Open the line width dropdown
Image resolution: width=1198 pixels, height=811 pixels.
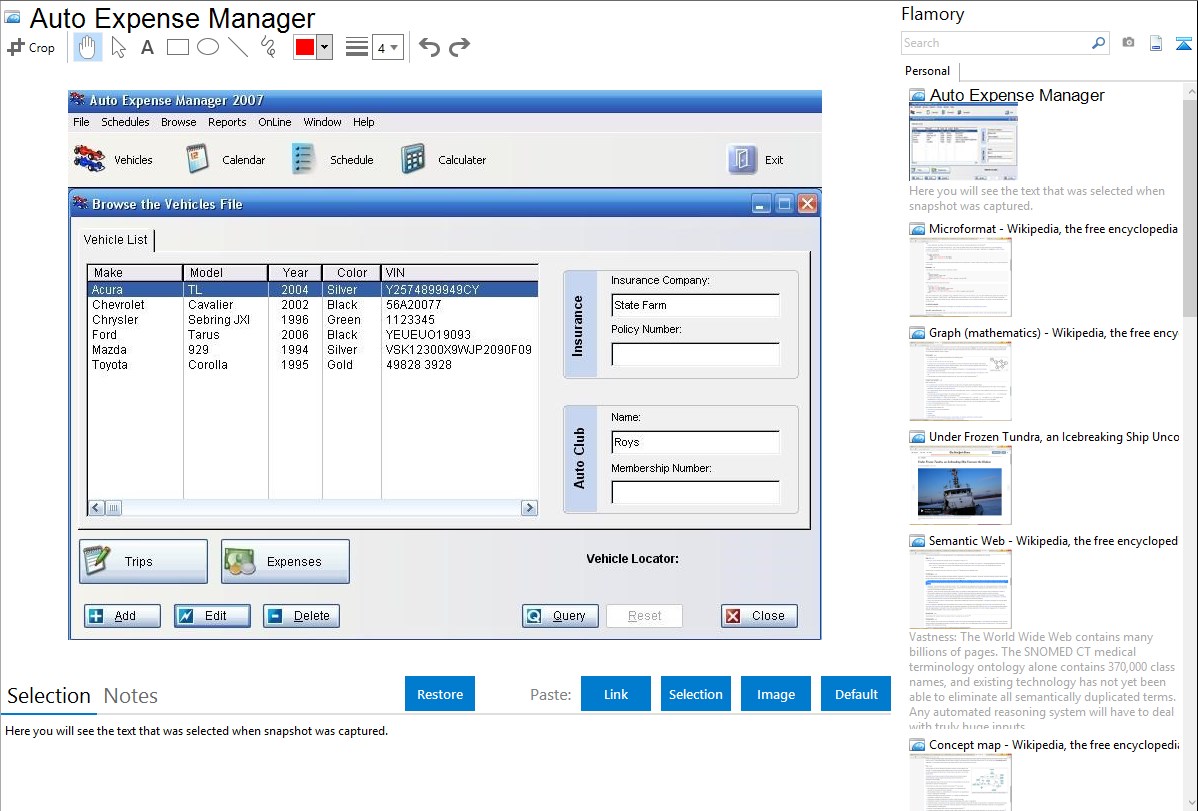click(x=388, y=47)
